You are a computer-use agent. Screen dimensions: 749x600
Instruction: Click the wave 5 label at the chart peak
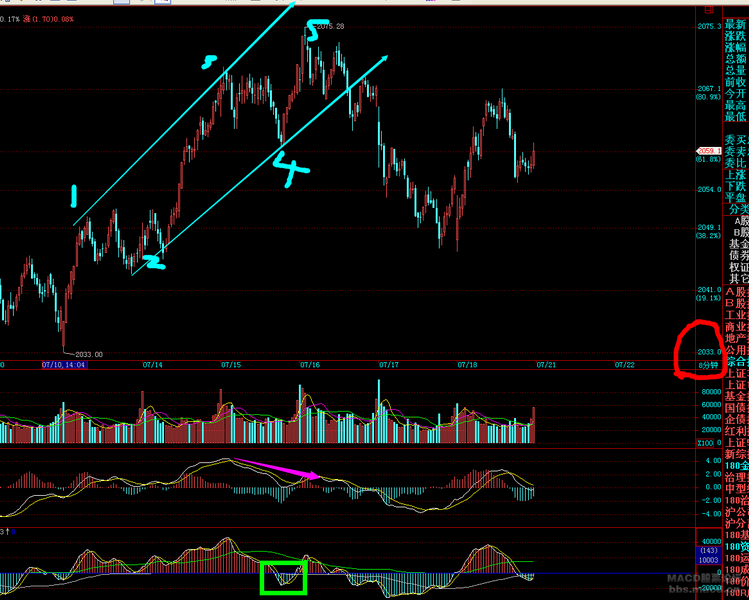(311, 34)
